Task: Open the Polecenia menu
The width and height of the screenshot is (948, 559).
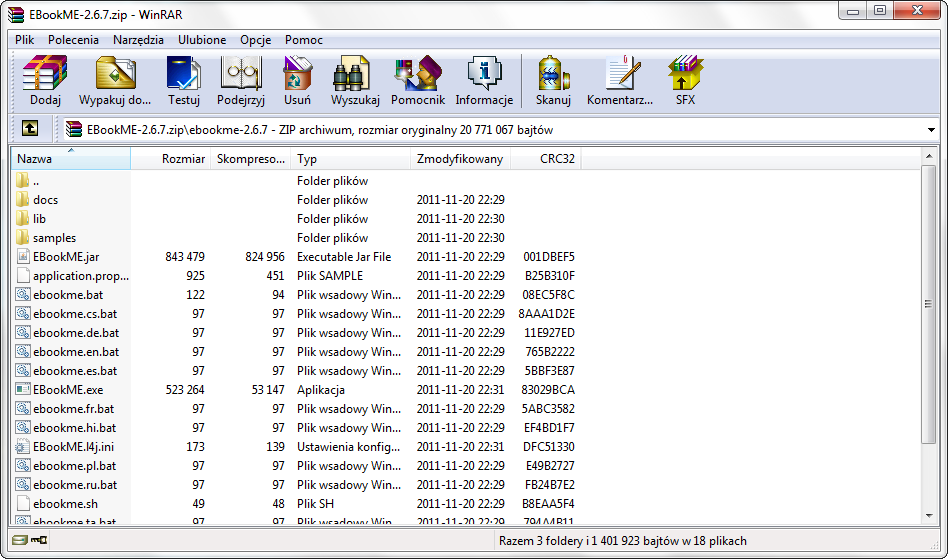Action: [73, 40]
